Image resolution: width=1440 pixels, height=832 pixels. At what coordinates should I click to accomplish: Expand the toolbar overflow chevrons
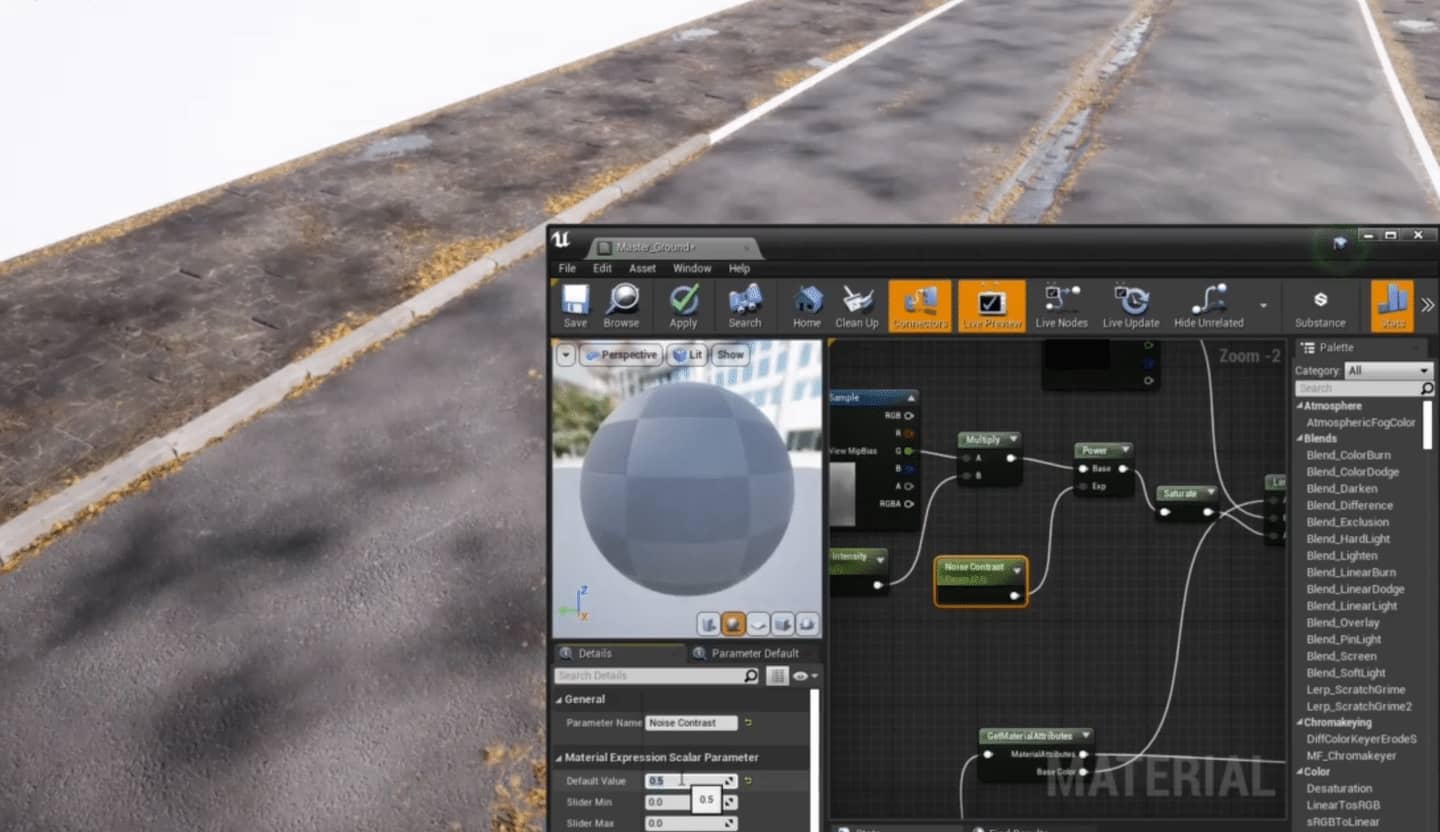click(1427, 305)
